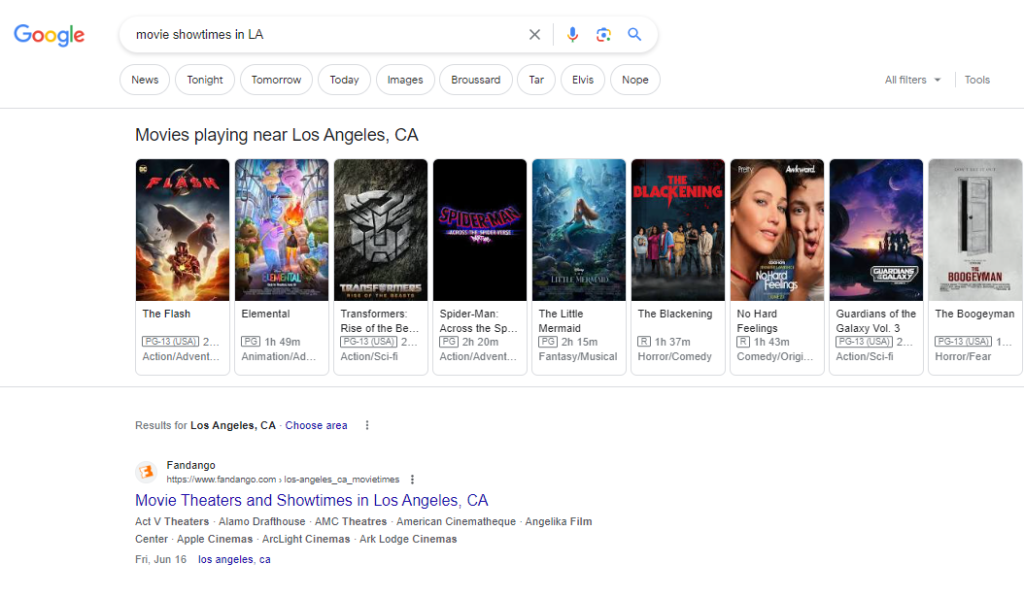This screenshot has height=597, width=1024.
Task: Open the Spider-Man Across the Spider-Verse poster
Action: click(480, 230)
